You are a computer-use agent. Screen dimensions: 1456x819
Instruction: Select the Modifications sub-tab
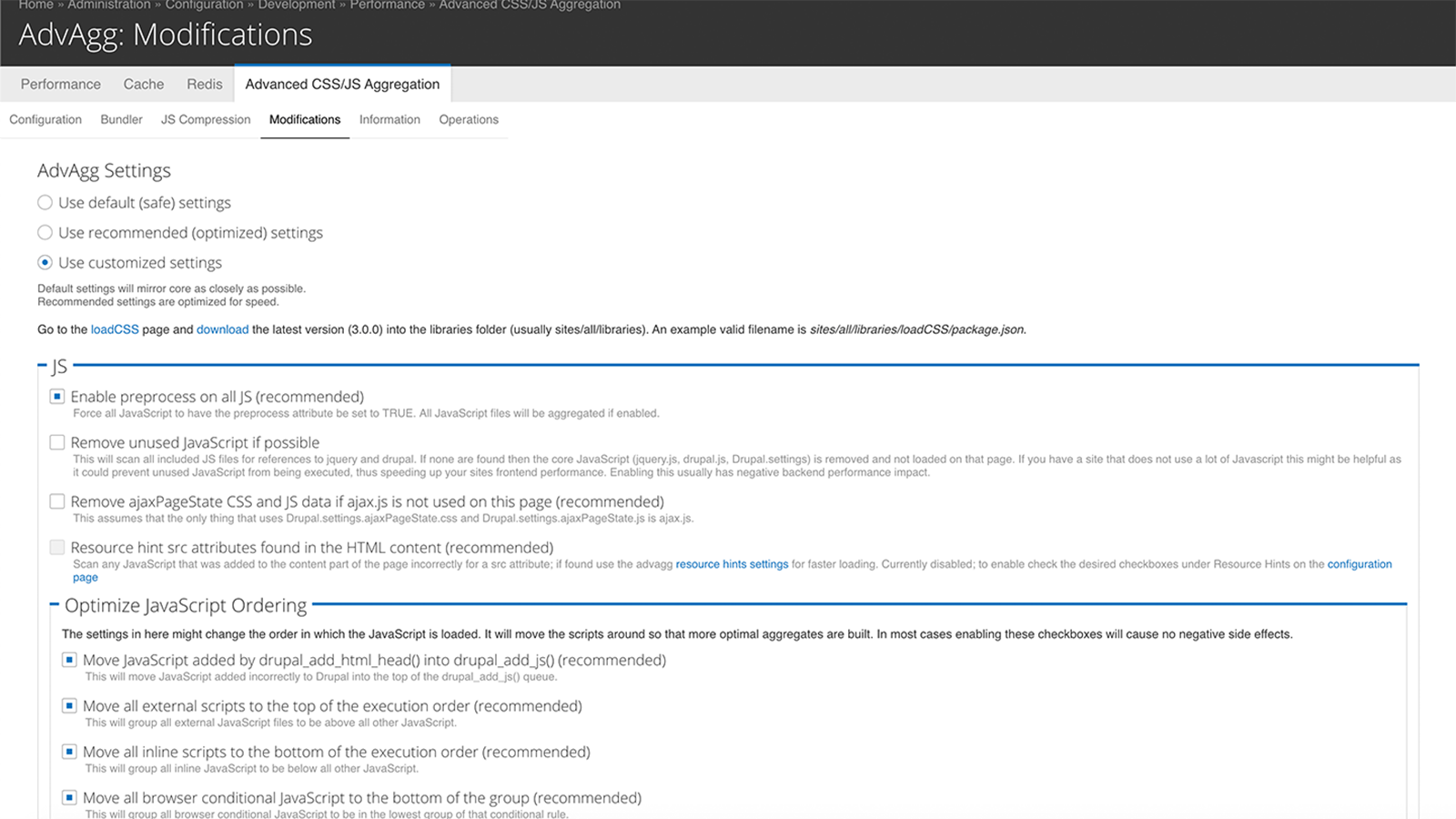pyautogui.click(x=305, y=119)
